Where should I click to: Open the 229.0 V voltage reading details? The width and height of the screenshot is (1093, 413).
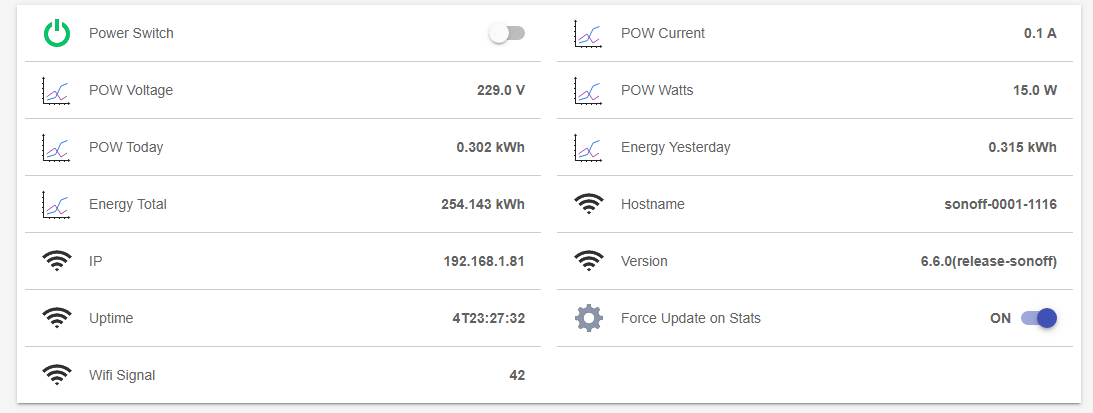500,91
